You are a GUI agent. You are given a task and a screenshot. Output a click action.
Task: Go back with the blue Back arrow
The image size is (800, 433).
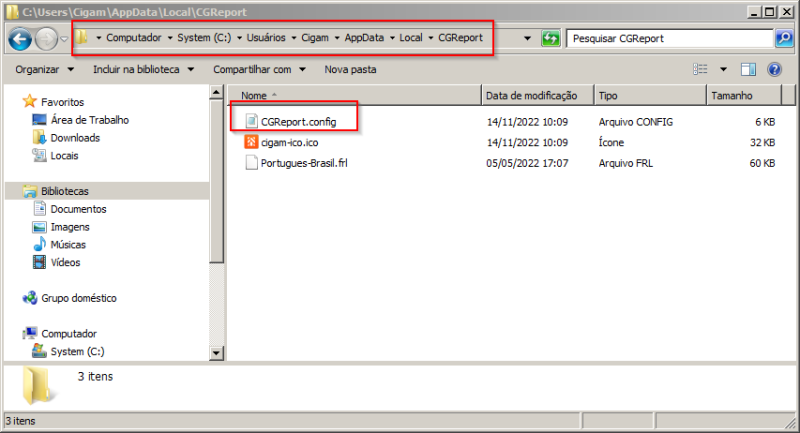pyautogui.click(x=20, y=39)
